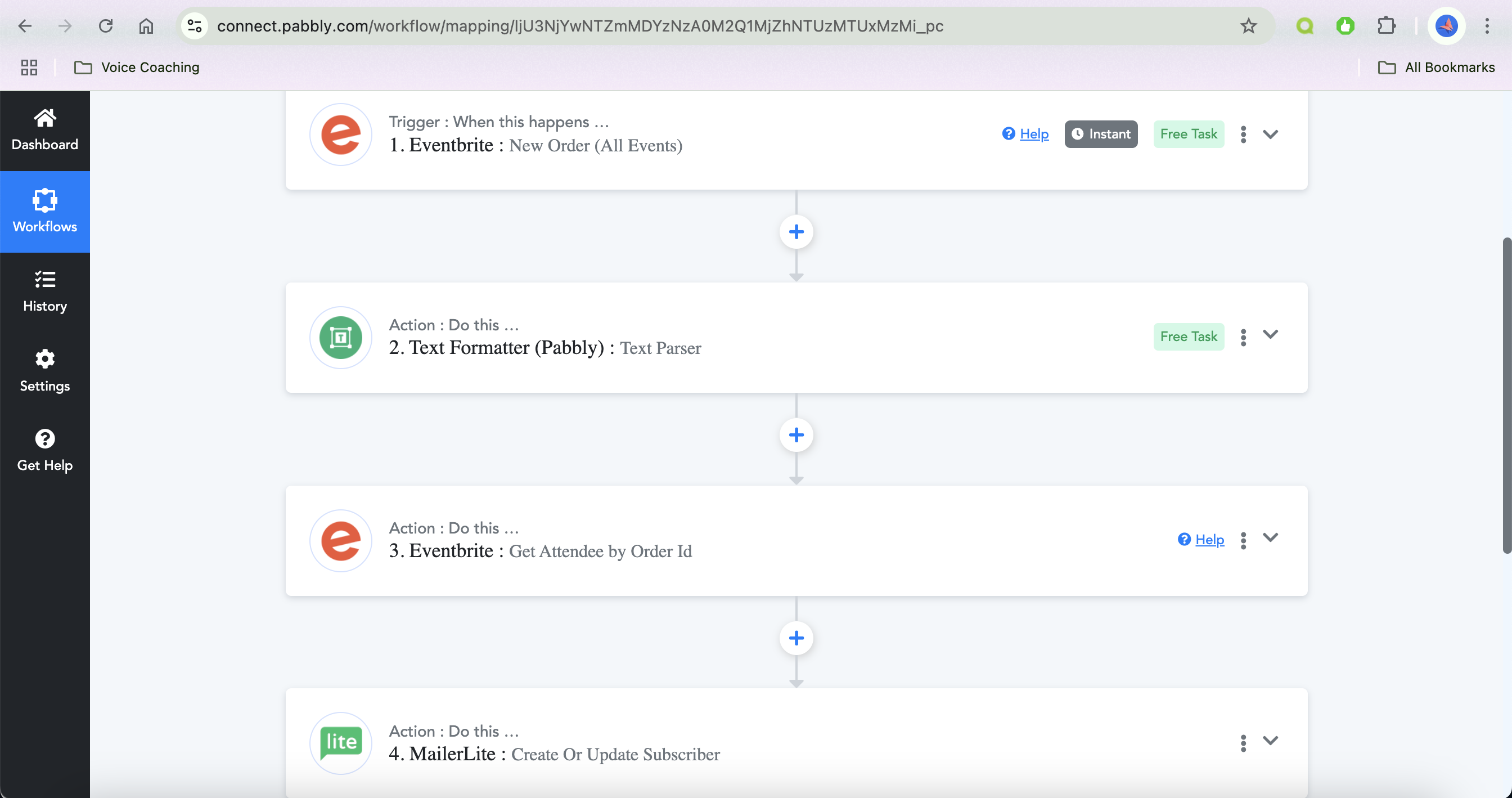This screenshot has width=1512, height=798.
Task: Bookmark this page with the star icon
Action: 1248,26
